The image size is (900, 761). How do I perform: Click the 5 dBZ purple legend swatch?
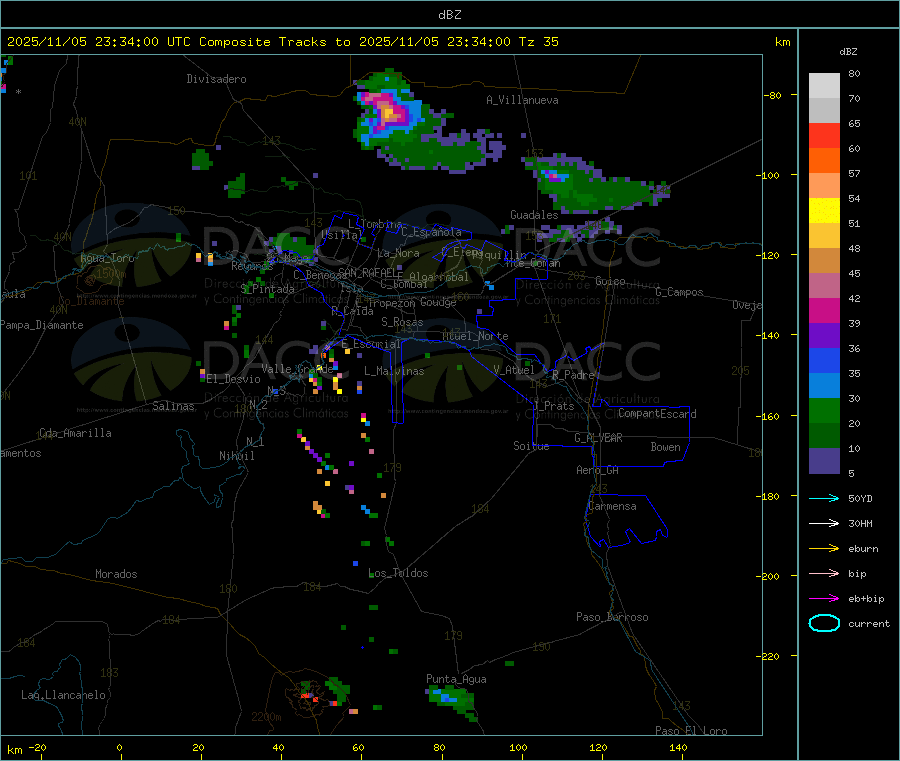click(824, 461)
